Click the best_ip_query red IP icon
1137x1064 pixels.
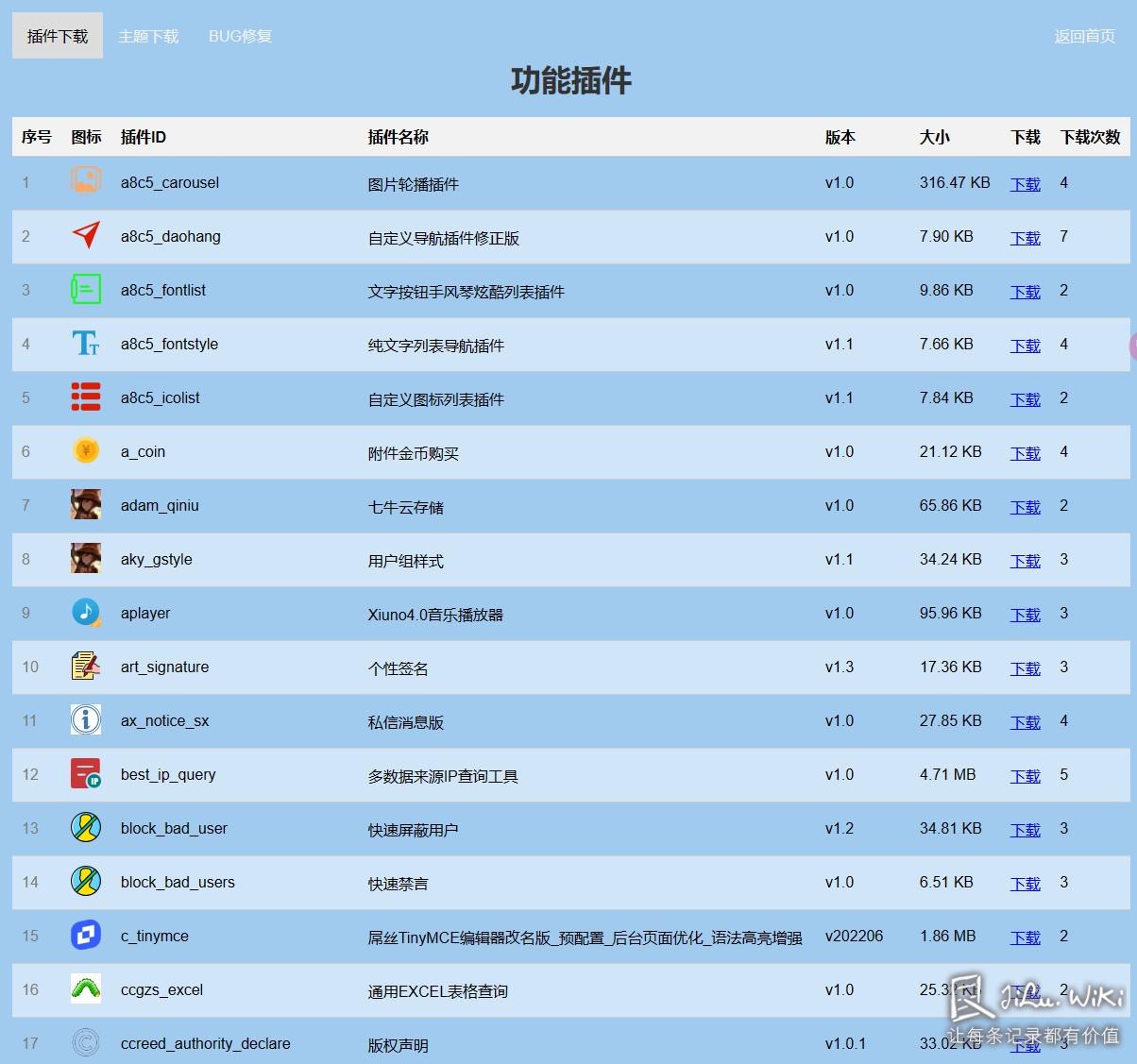click(86, 773)
